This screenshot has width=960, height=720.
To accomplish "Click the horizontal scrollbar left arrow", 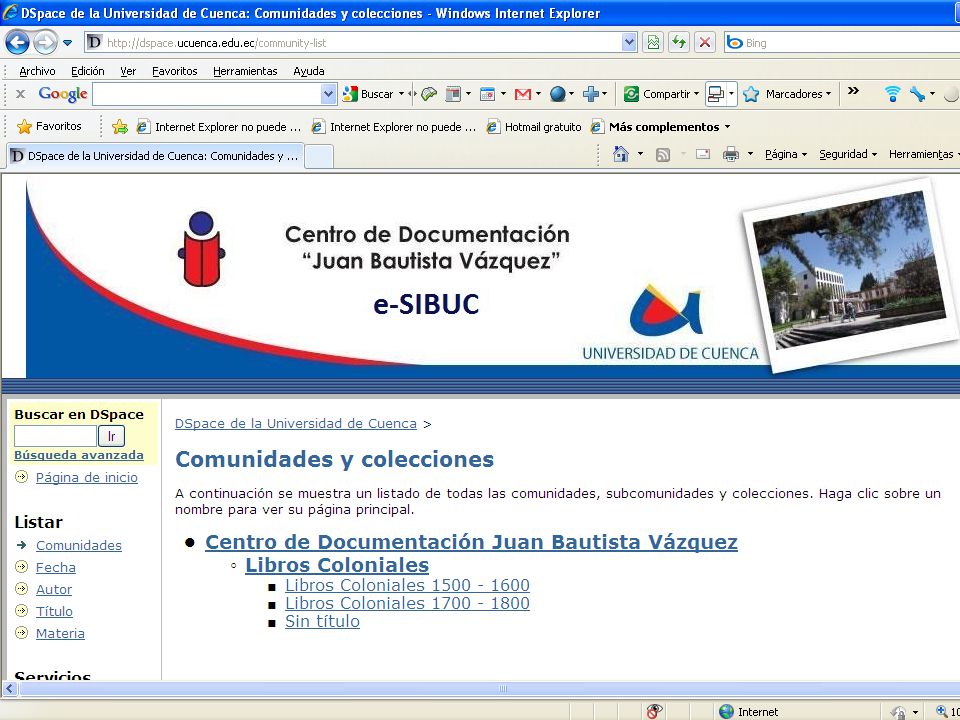I will tap(10, 689).
